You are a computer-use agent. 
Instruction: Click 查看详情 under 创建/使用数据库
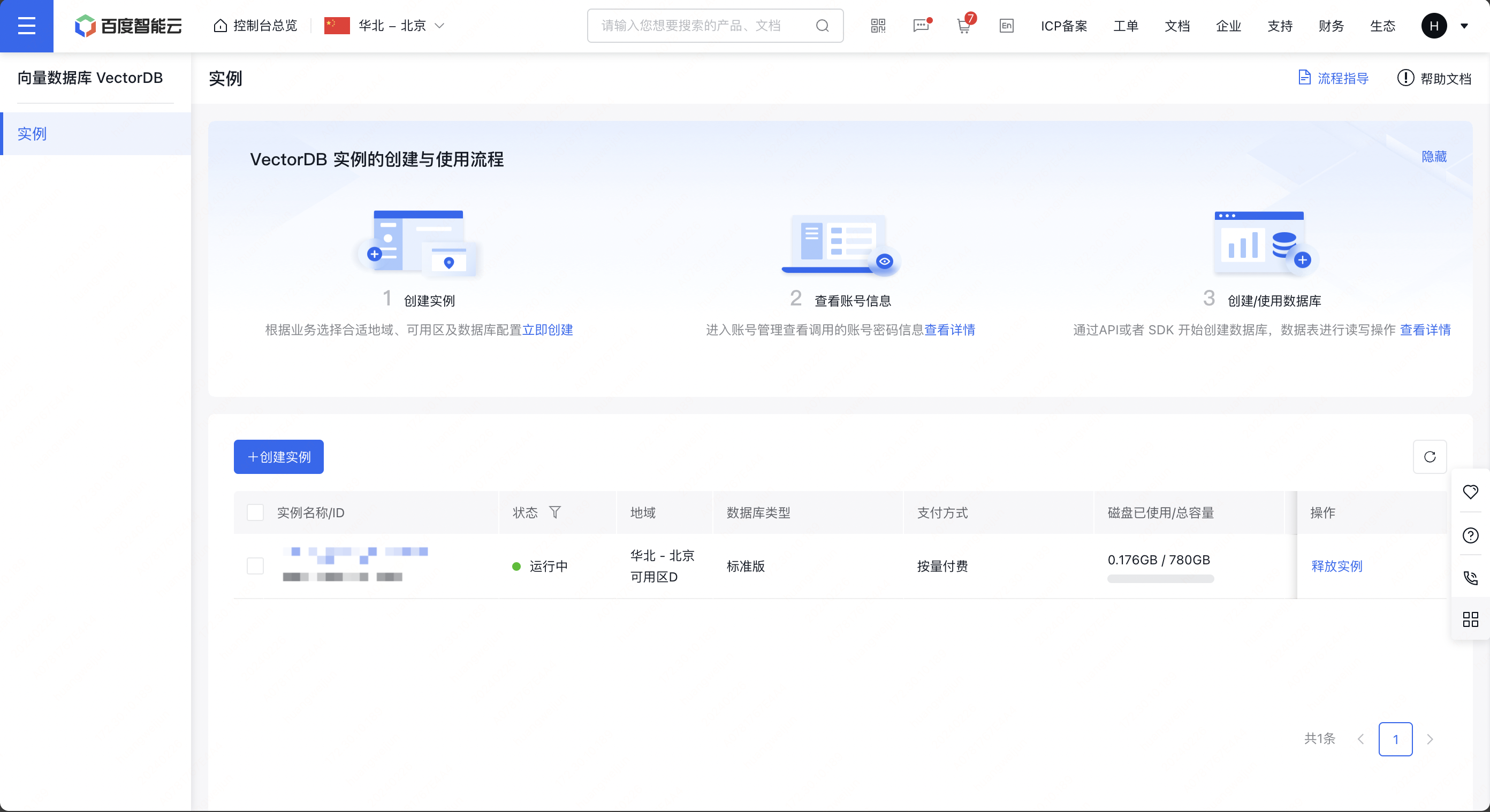tap(1425, 330)
